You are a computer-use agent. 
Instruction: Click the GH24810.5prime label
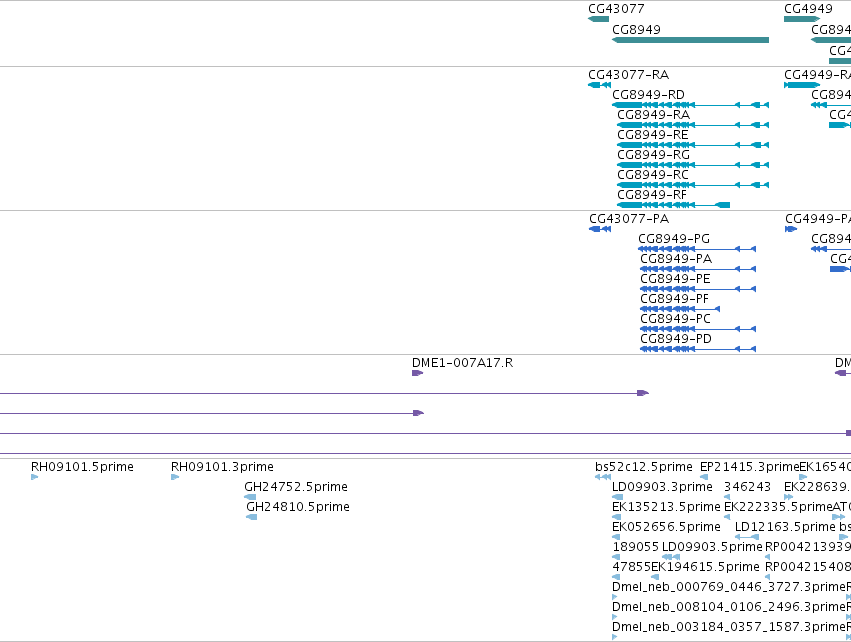coord(298,507)
